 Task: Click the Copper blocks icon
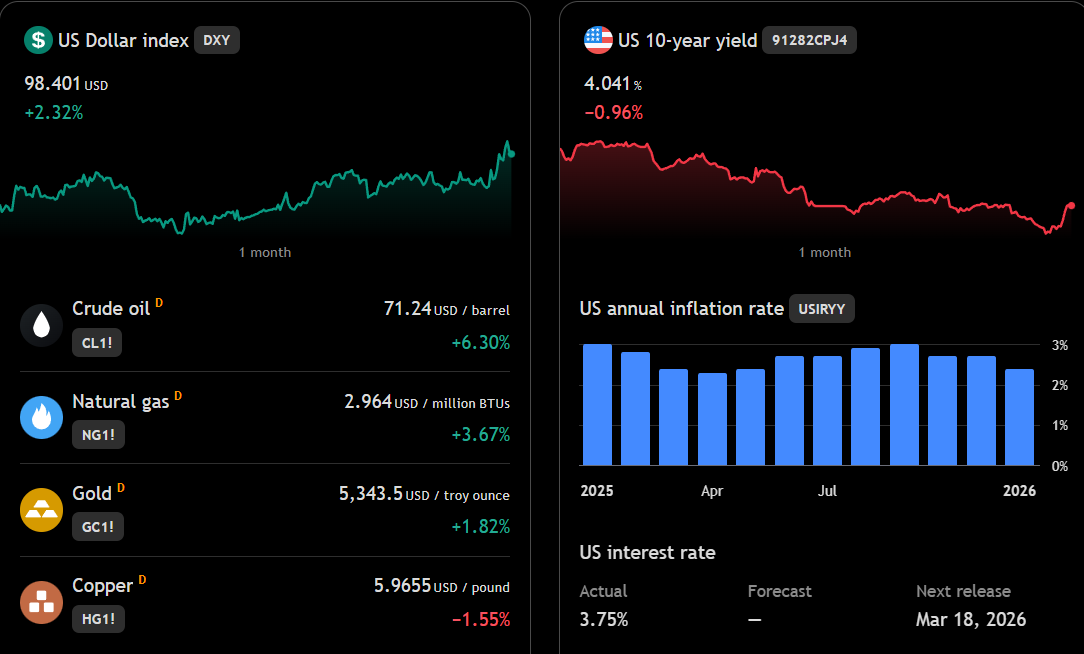click(41, 602)
